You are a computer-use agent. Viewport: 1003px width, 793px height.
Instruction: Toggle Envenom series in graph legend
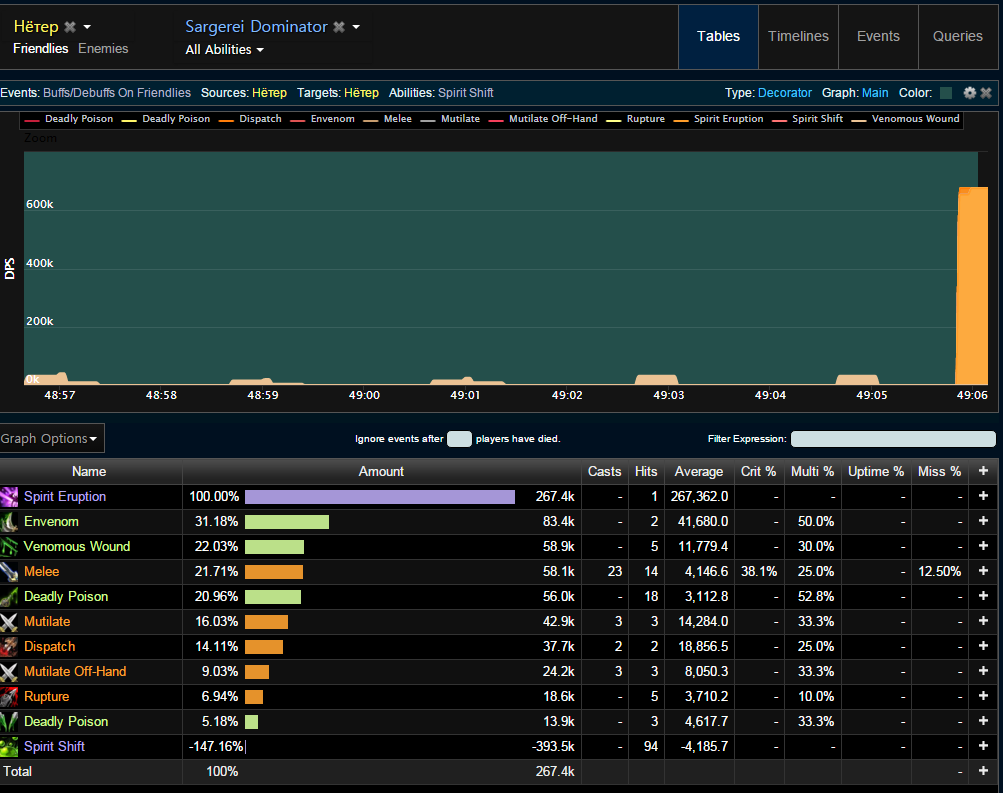click(323, 119)
